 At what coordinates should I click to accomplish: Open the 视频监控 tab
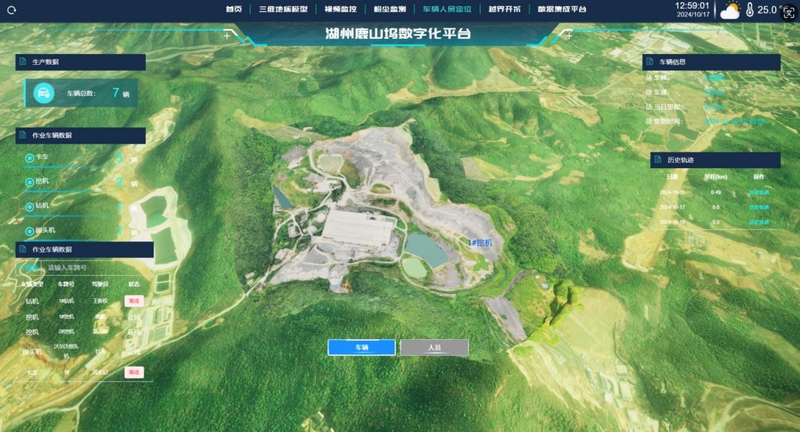click(341, 9)
